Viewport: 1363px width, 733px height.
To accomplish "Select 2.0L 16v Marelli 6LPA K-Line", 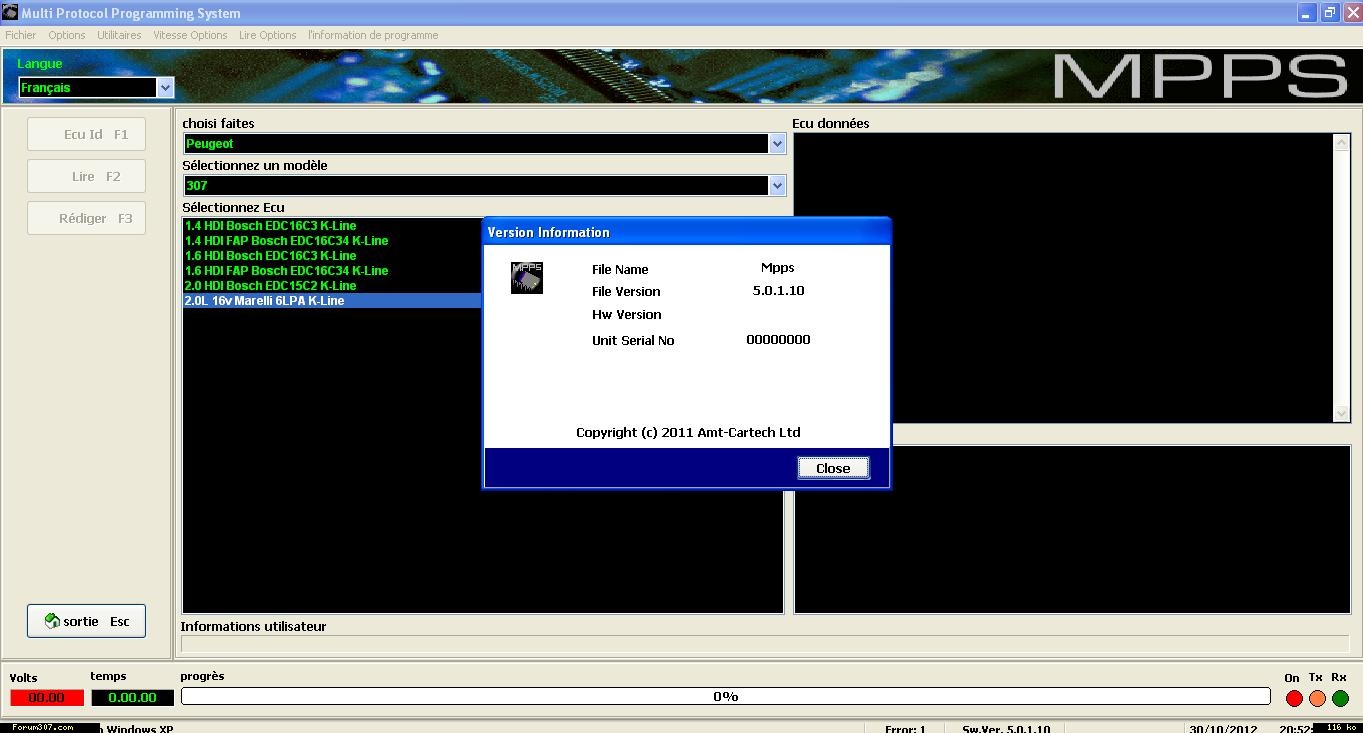I will 332,301.
